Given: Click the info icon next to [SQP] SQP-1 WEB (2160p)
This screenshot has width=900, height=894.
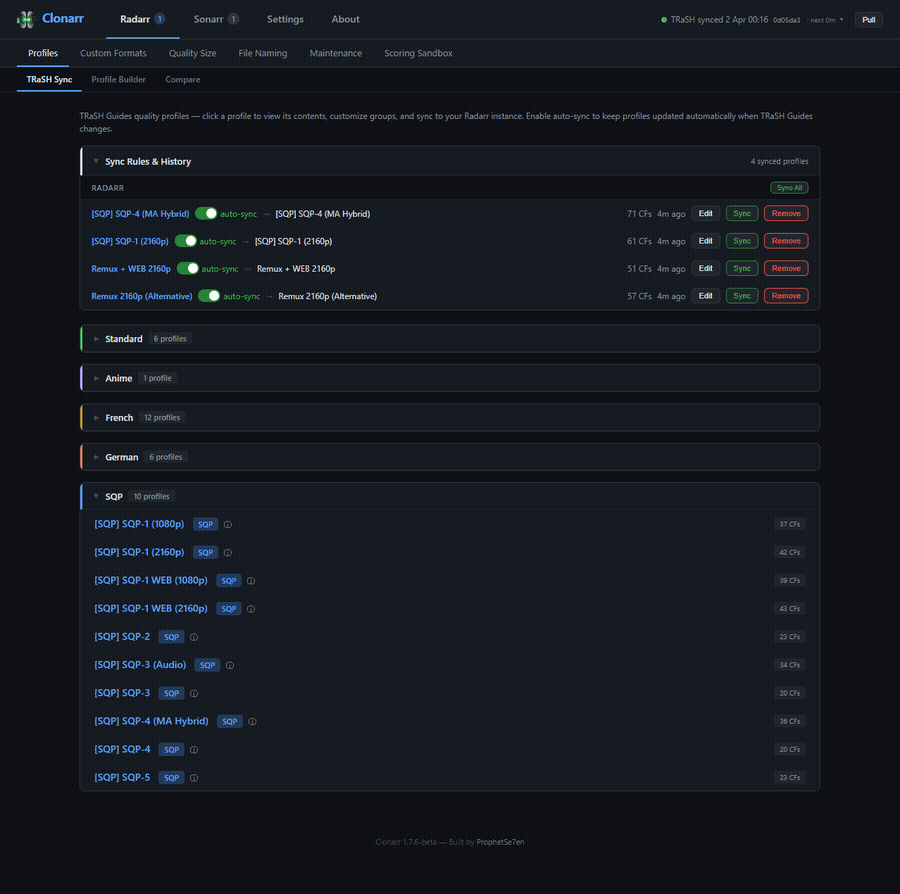Looking at the screenshot, I should 251,609.
